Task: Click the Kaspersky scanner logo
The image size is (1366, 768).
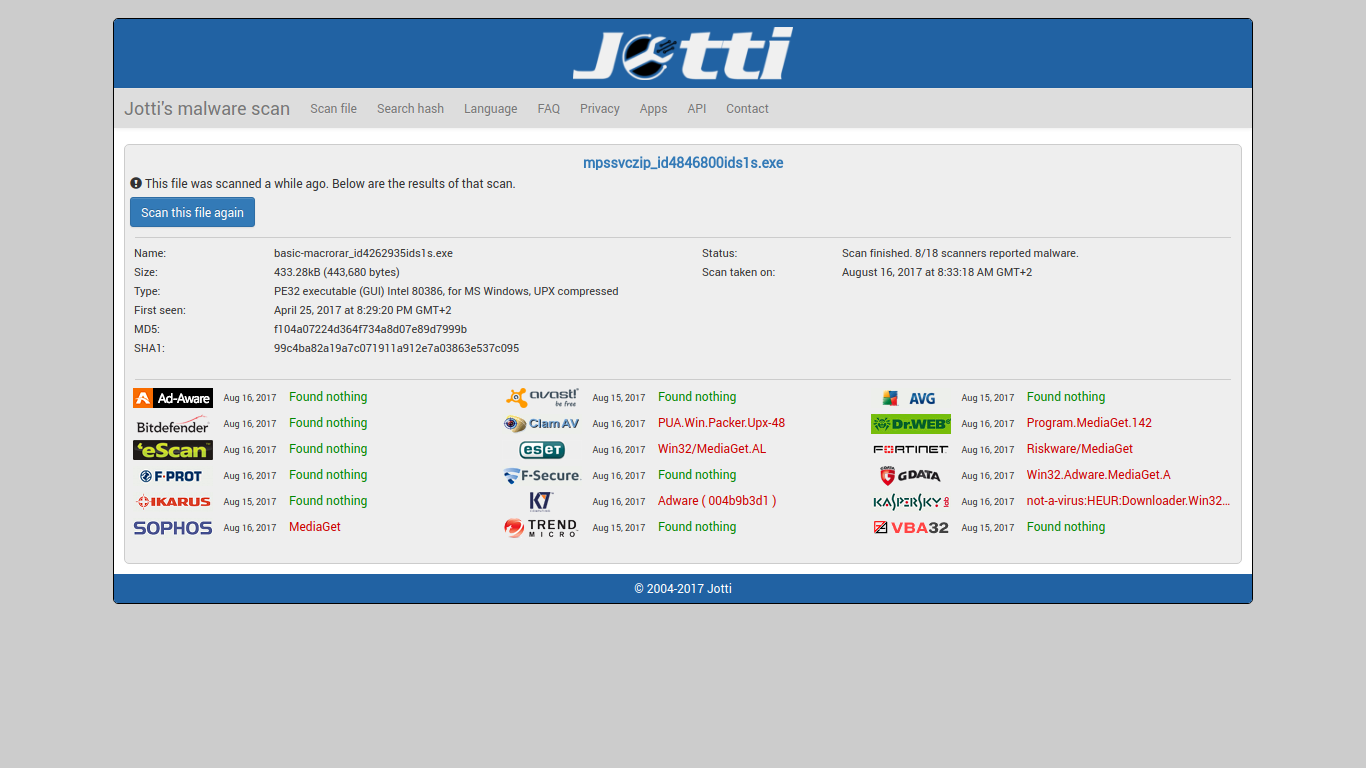Action: point(911,502)
